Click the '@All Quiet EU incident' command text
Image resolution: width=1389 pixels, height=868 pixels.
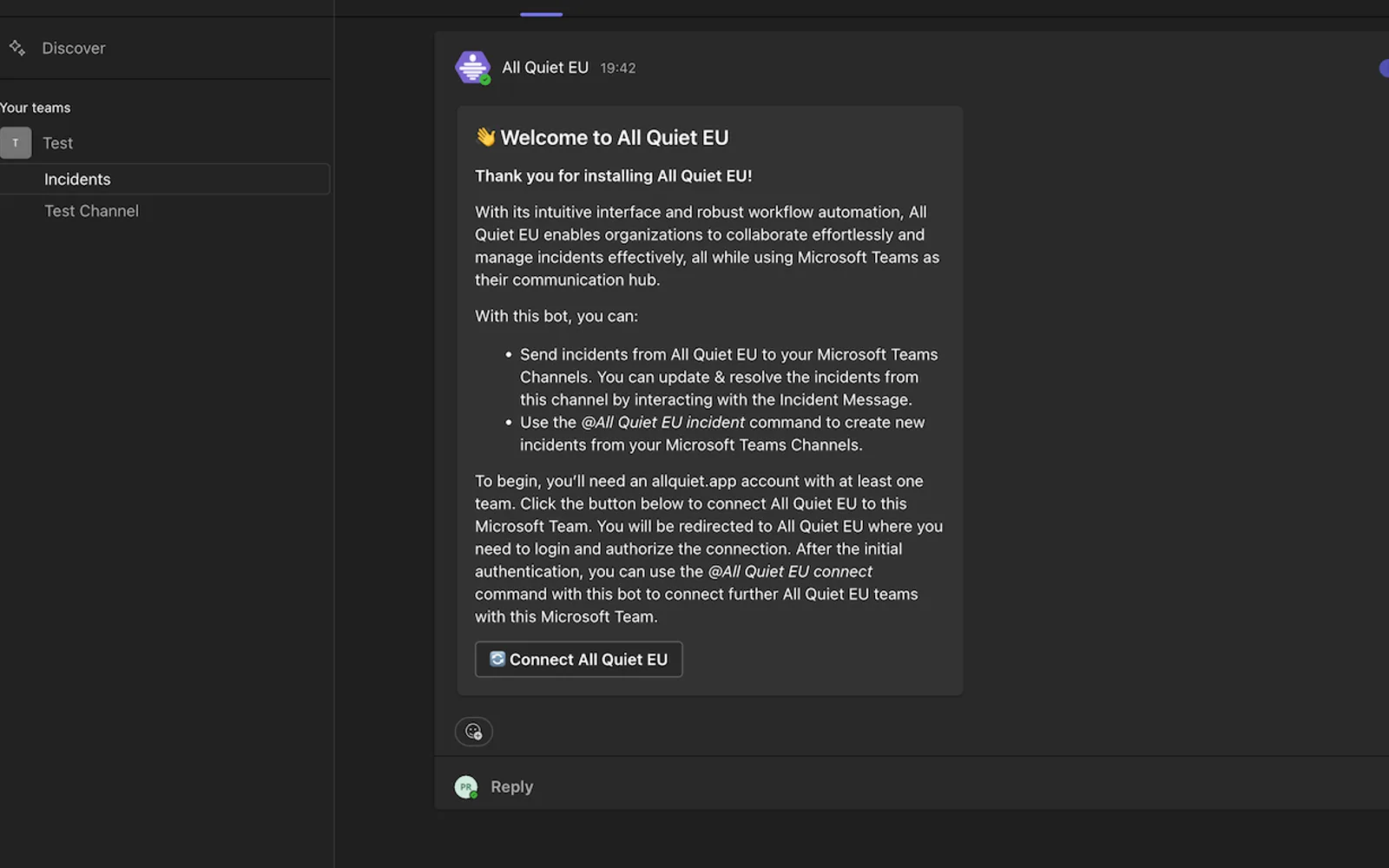click(x=663, y=423)
